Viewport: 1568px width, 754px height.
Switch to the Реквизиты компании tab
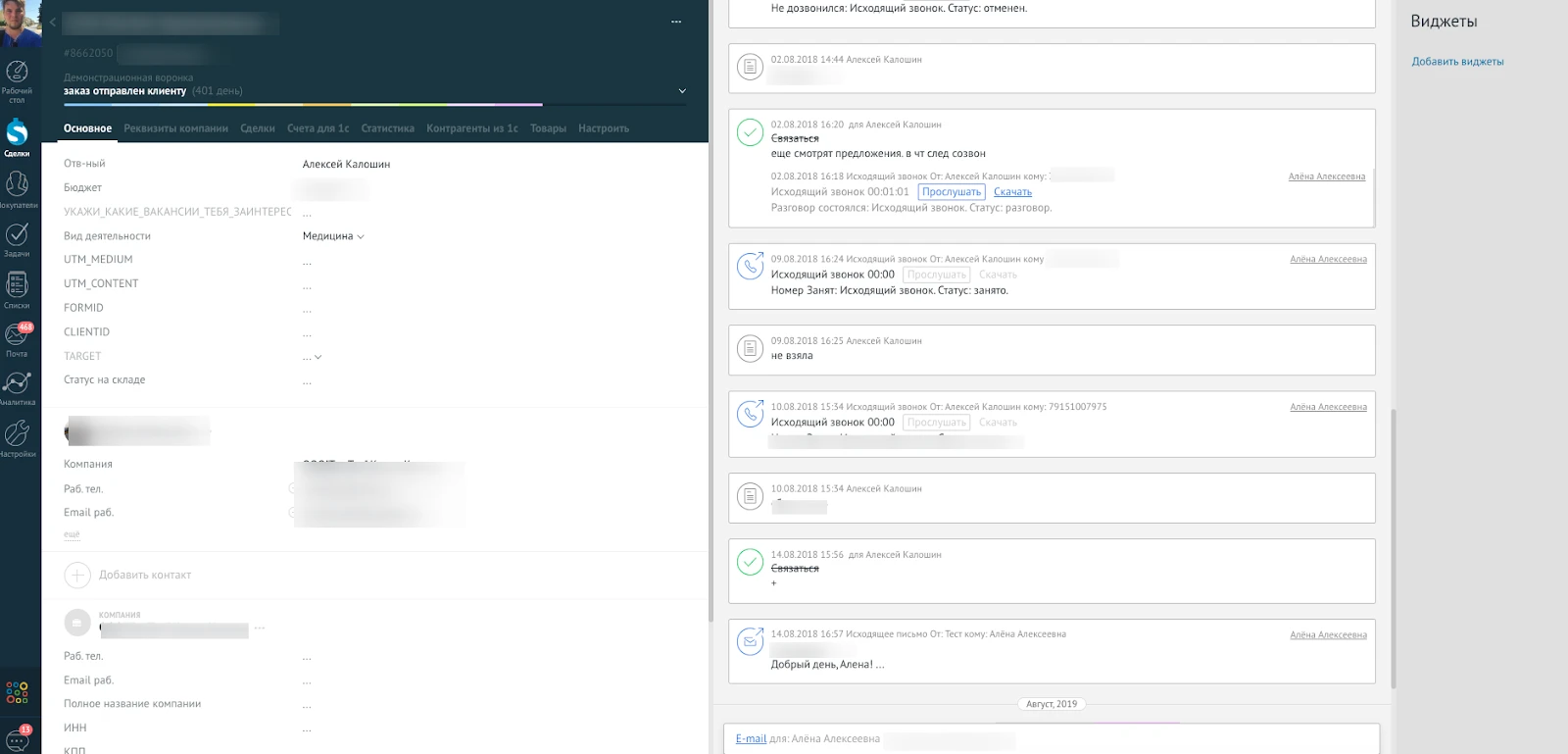[175, 128]
